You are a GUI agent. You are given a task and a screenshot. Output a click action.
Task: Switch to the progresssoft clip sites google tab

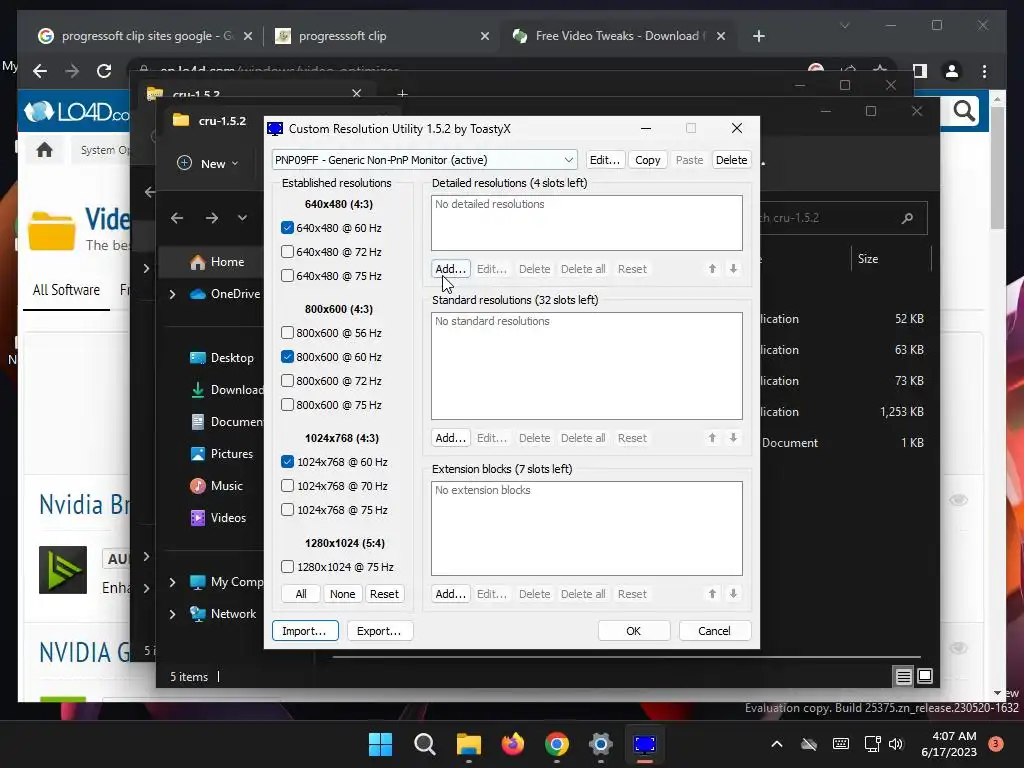tap(145, 36)
